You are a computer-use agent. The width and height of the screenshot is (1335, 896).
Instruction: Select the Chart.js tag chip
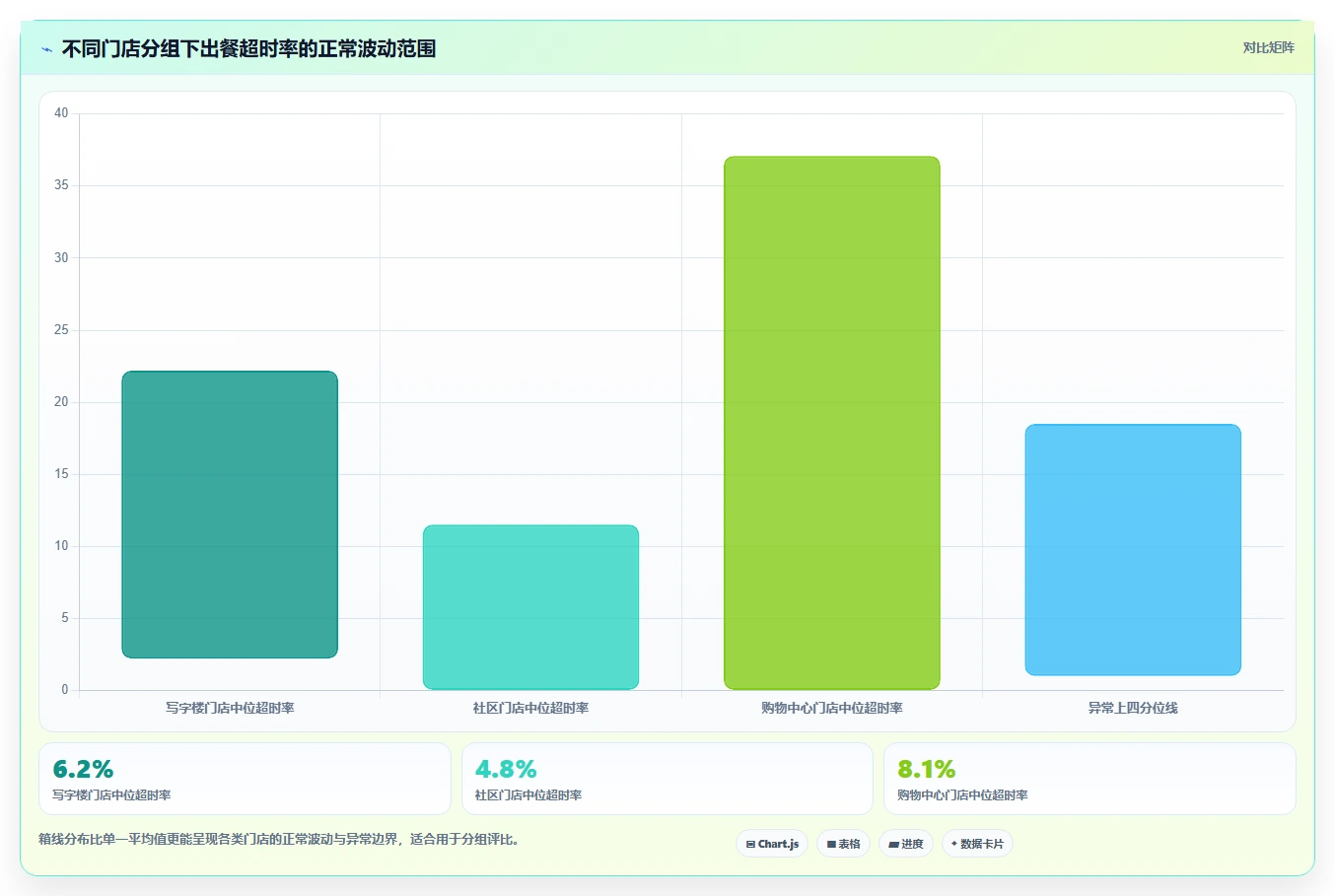772,844
